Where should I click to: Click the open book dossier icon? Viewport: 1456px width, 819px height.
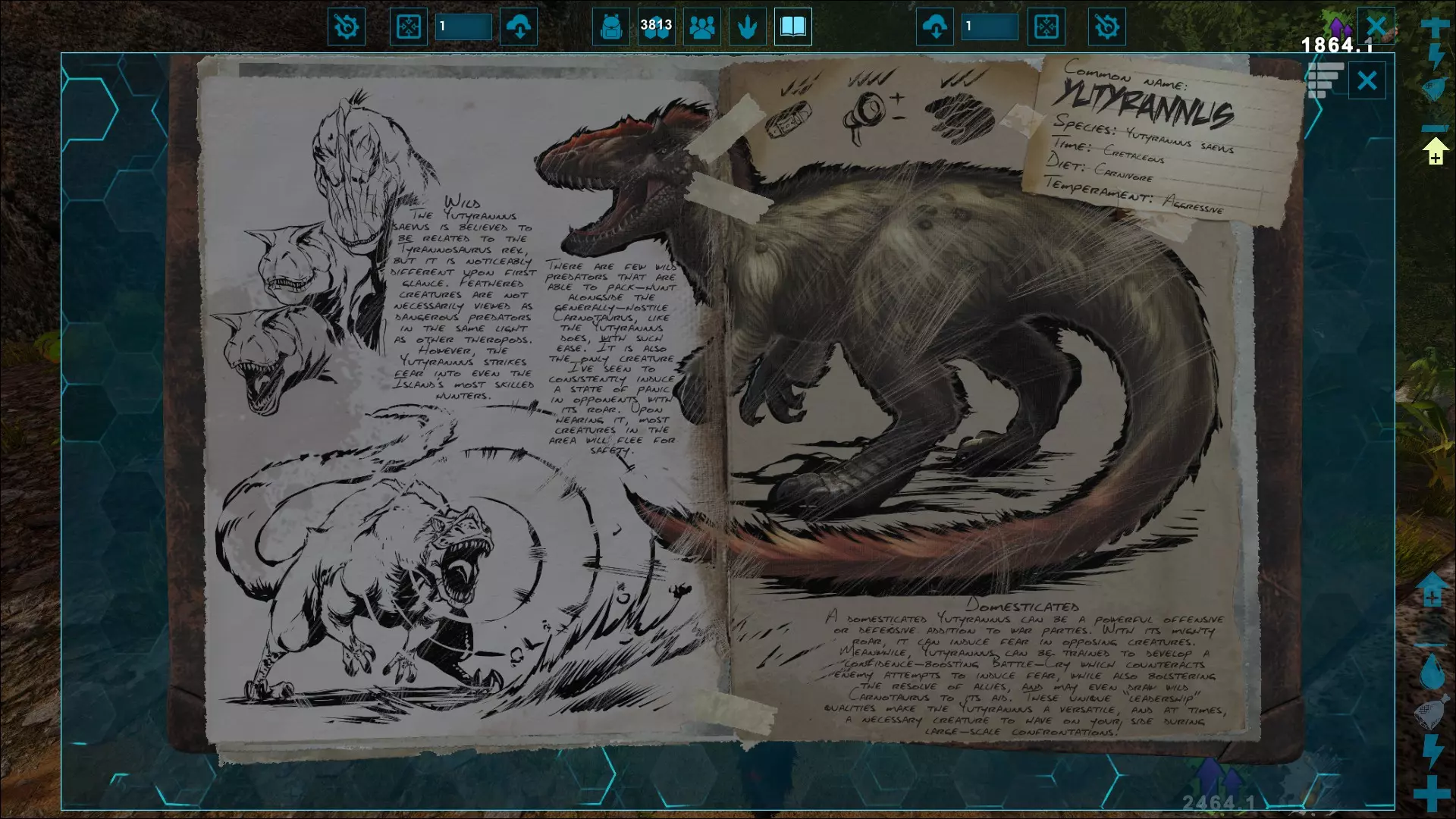792,27
